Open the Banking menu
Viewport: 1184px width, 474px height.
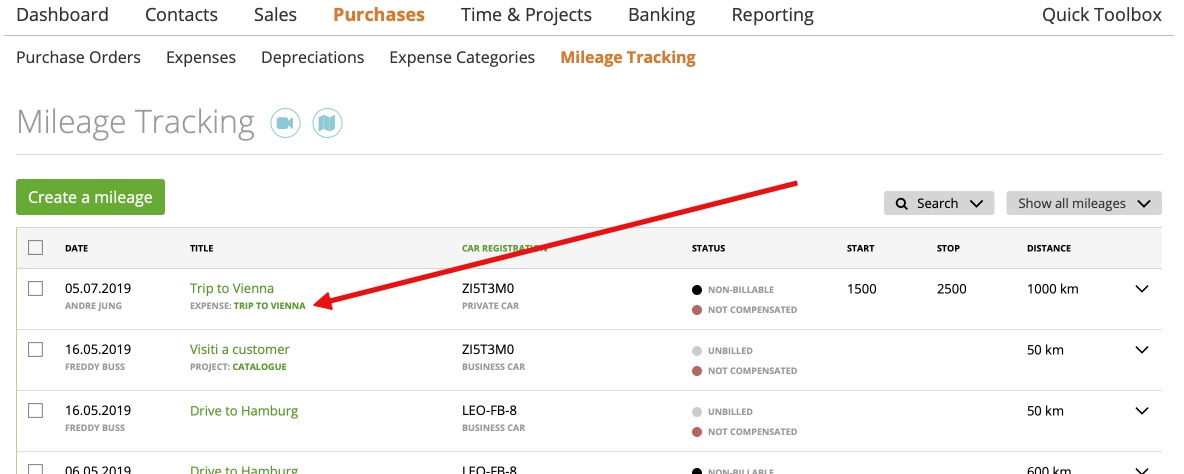pyautogui.click(x=661, y=14)
